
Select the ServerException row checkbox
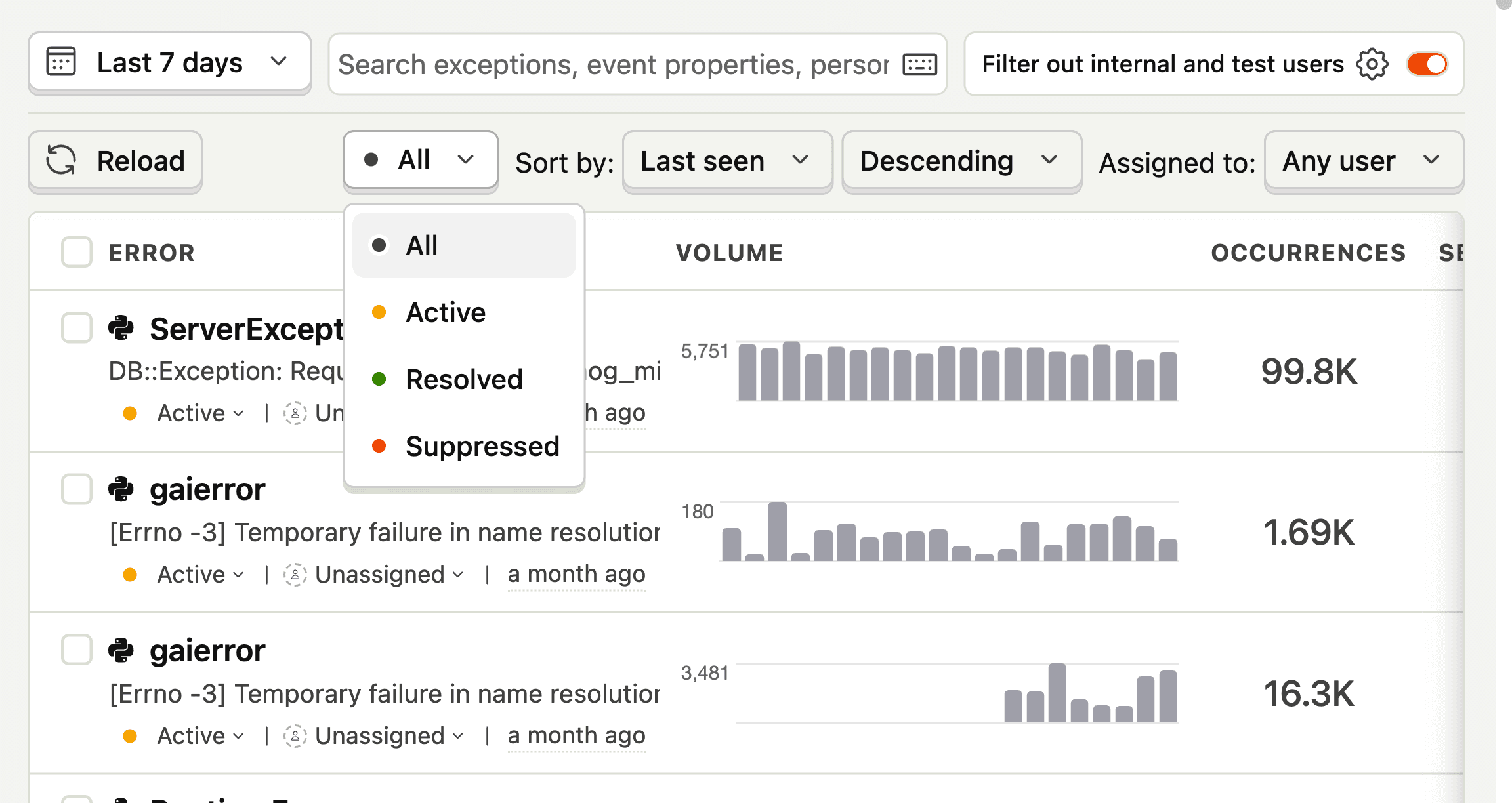click(x=77, y=328)
